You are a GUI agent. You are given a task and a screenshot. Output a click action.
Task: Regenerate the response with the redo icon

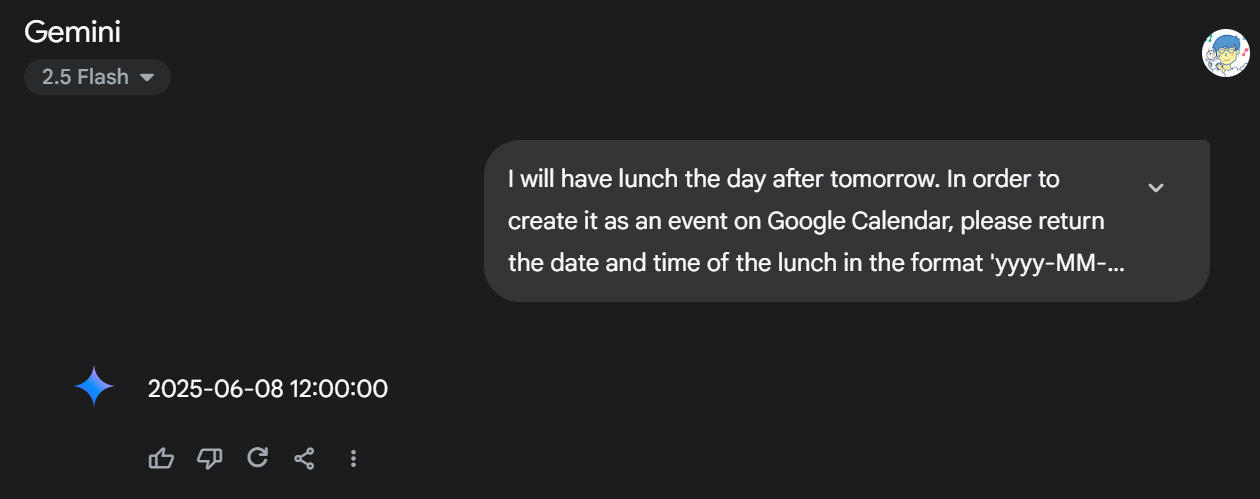257,458
